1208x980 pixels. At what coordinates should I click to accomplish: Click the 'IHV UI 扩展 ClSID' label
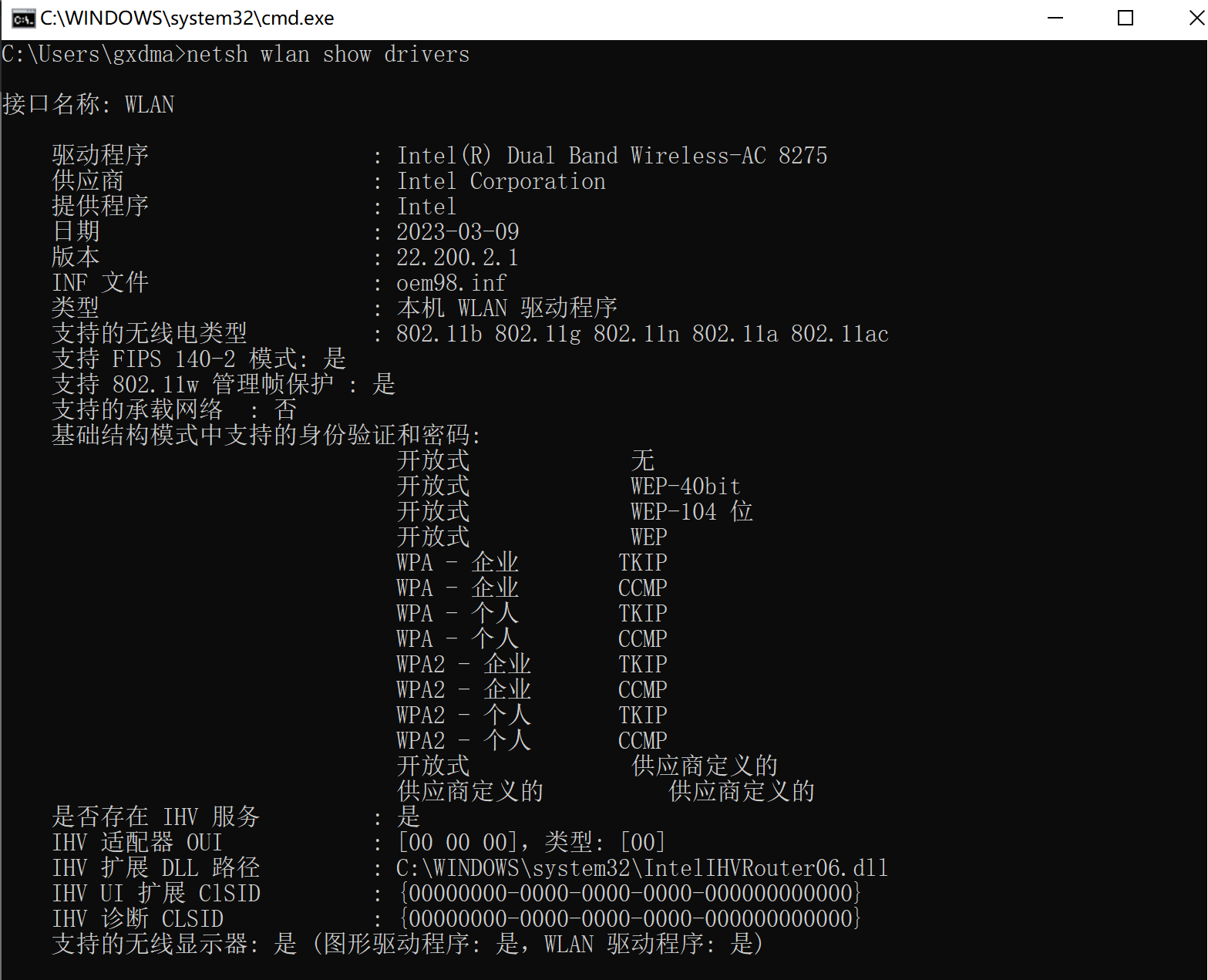pyautogui.click(x=156, y=893)
